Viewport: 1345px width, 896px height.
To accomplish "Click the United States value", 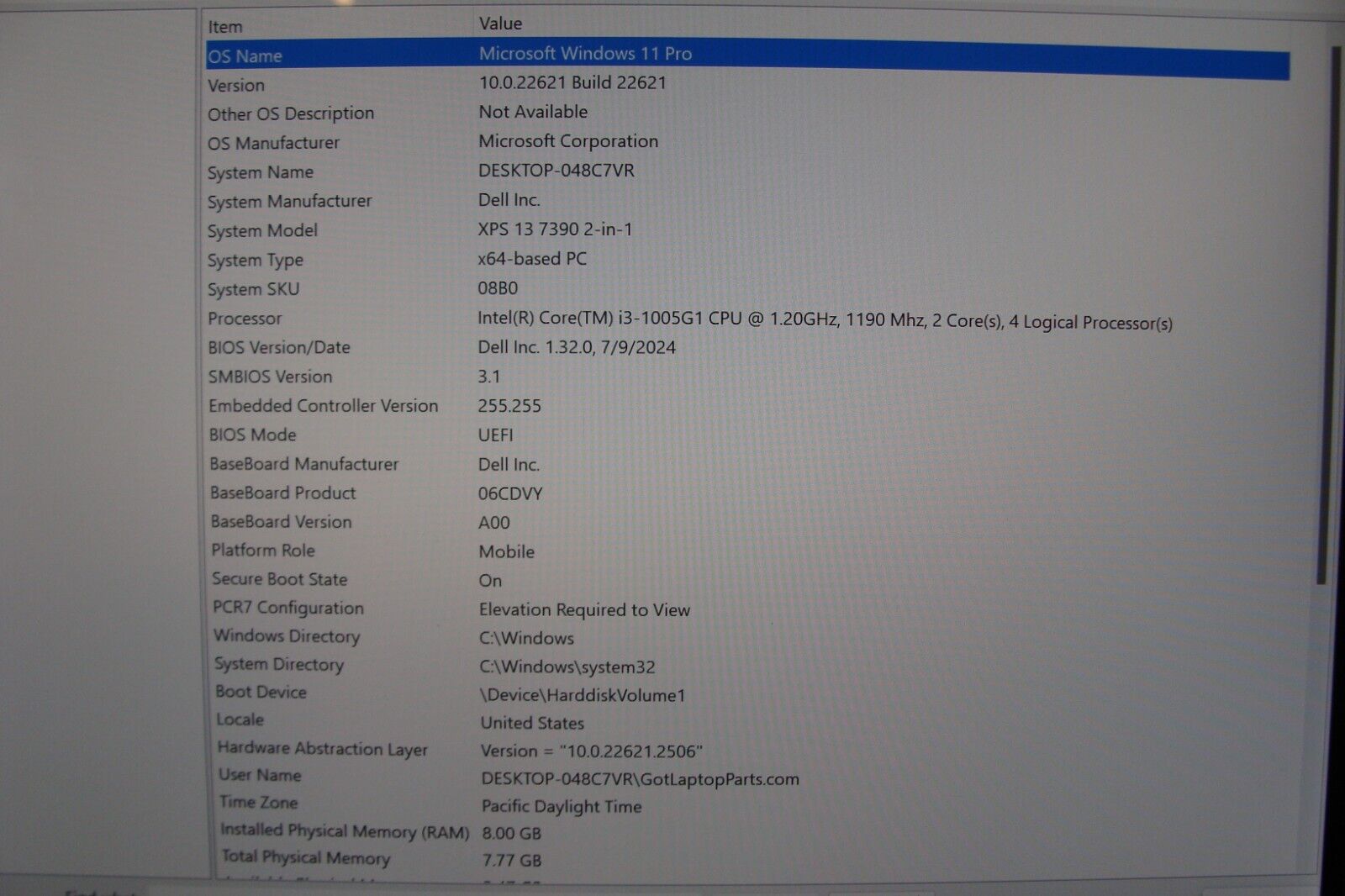I will (x=532, y=724).
